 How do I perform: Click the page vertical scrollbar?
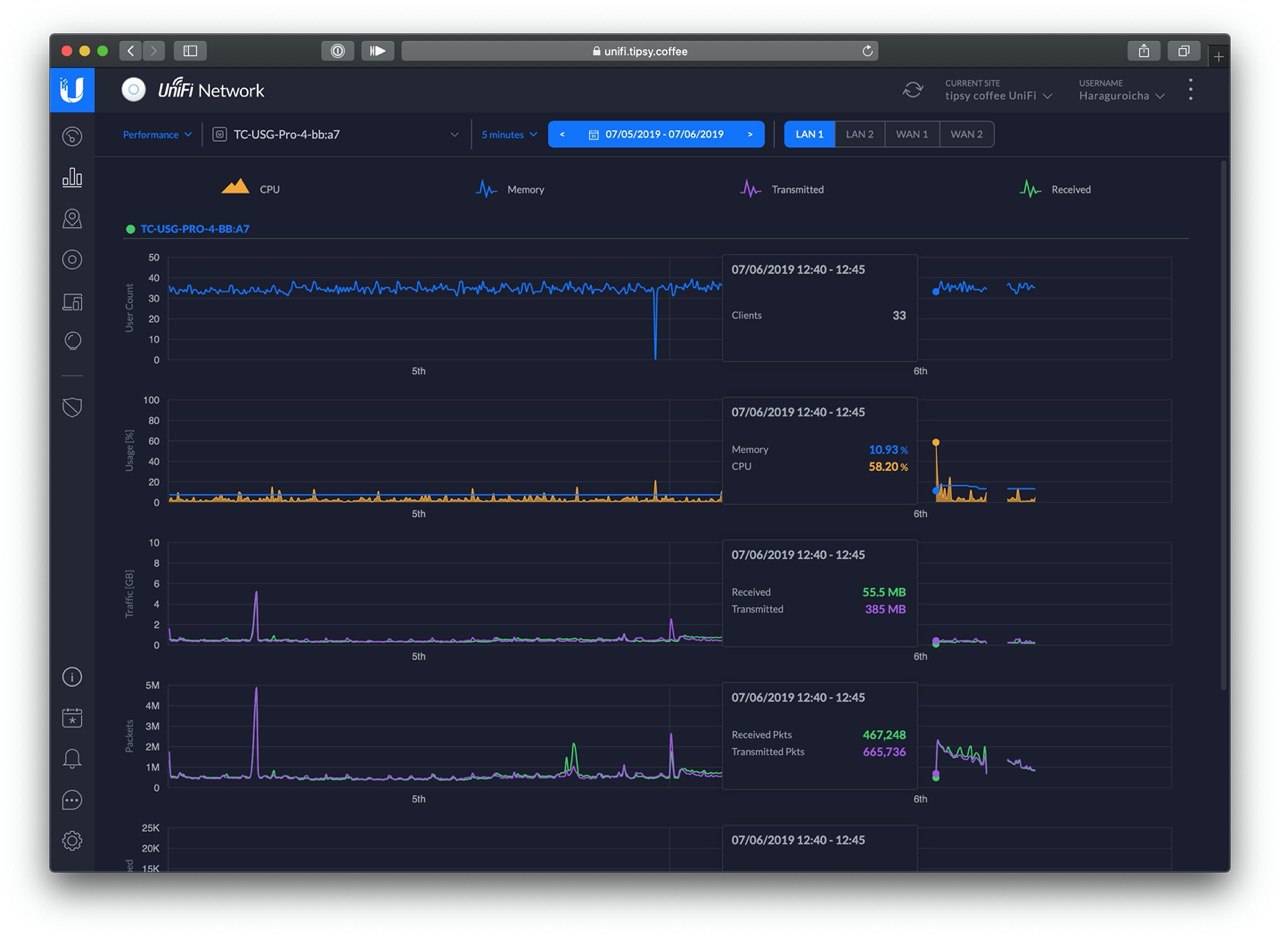[1224, 425]
